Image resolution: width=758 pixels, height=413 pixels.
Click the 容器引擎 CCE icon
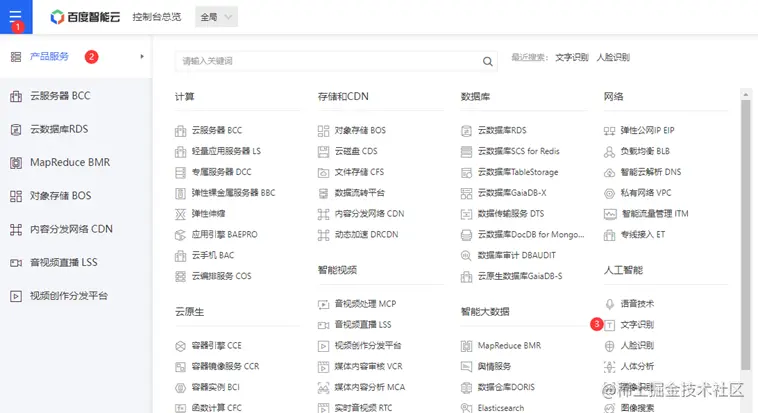click(180, 346)
